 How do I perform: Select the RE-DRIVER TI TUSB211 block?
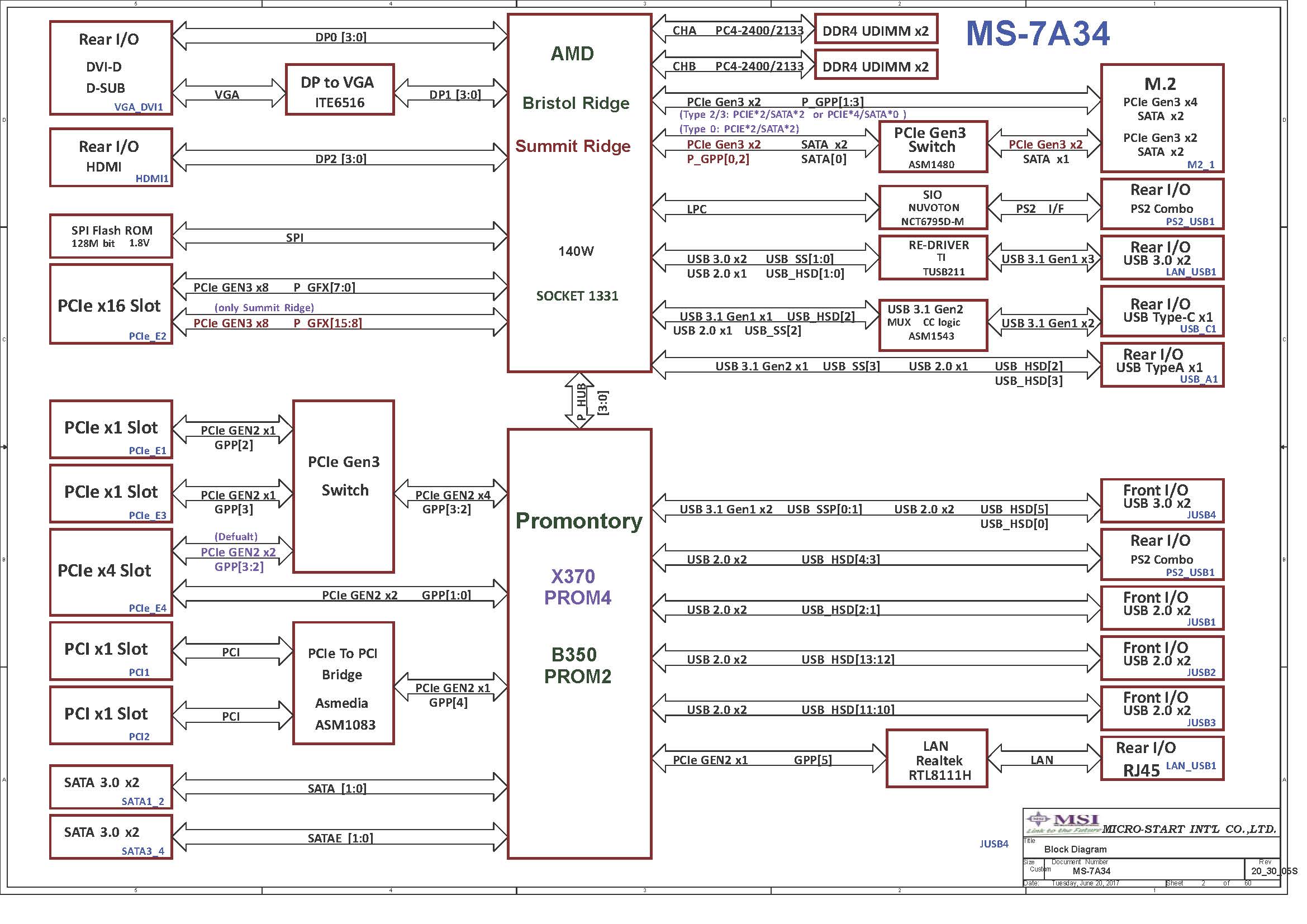click(x=933, y=258)
